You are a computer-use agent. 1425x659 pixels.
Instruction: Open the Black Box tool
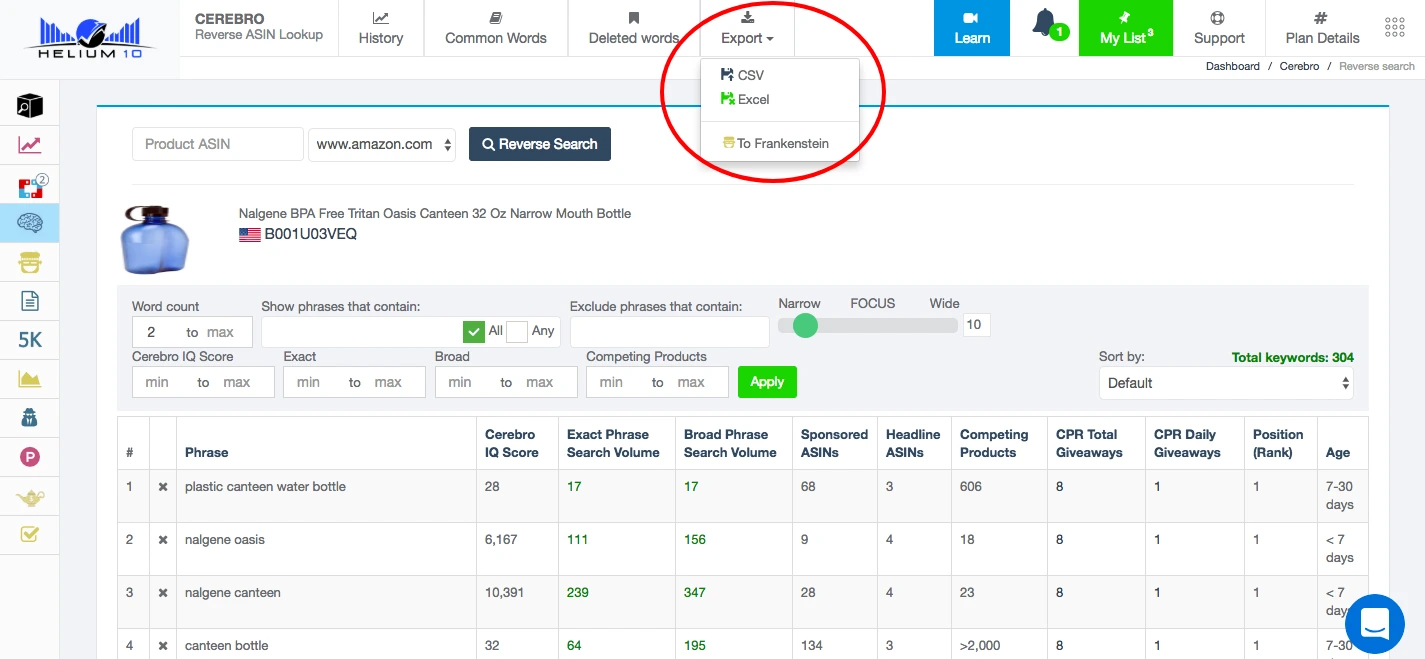(x=28, y=105)
